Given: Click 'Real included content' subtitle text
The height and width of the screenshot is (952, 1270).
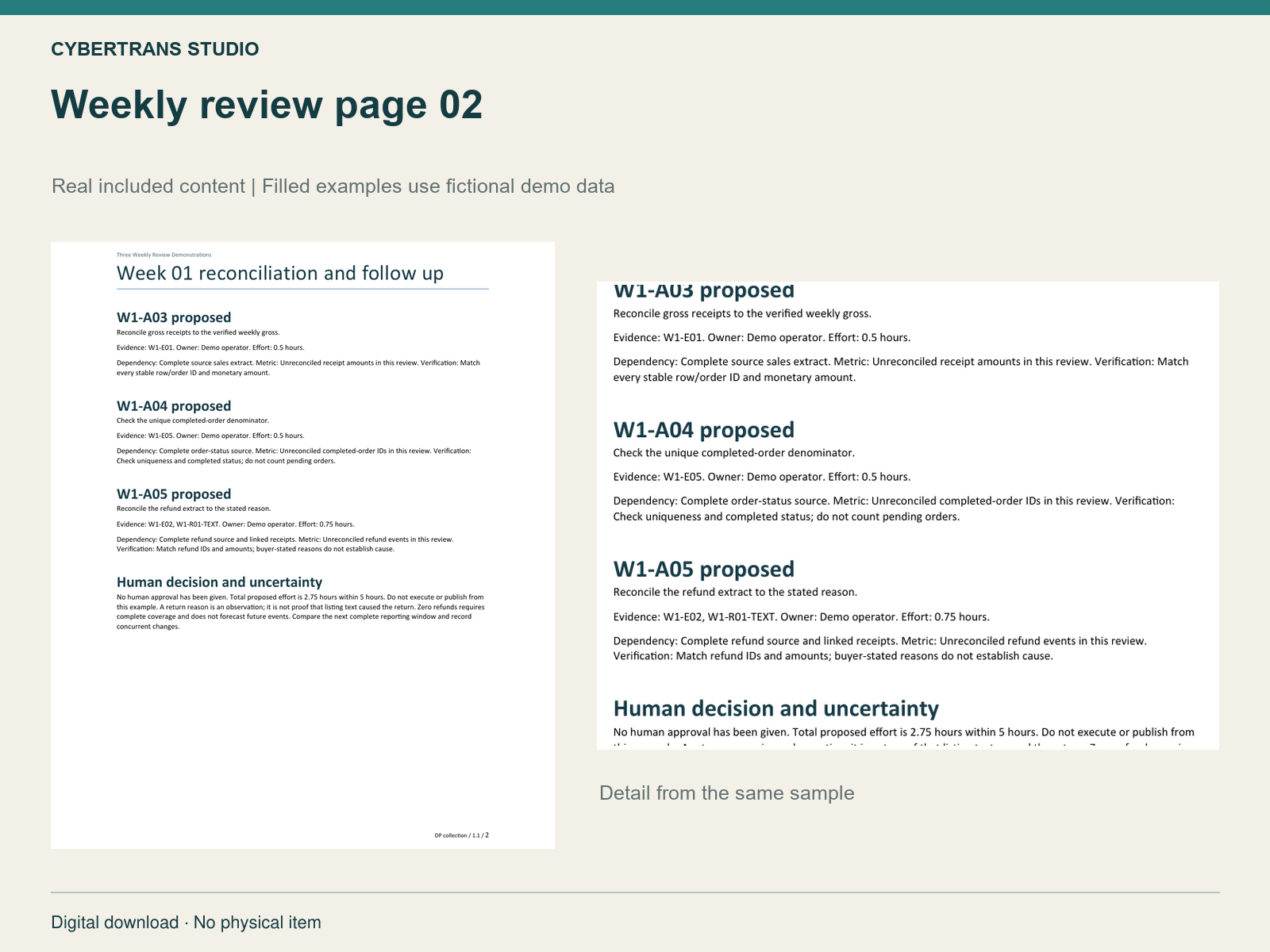Looking at the screenshot, I should [148, 186].
